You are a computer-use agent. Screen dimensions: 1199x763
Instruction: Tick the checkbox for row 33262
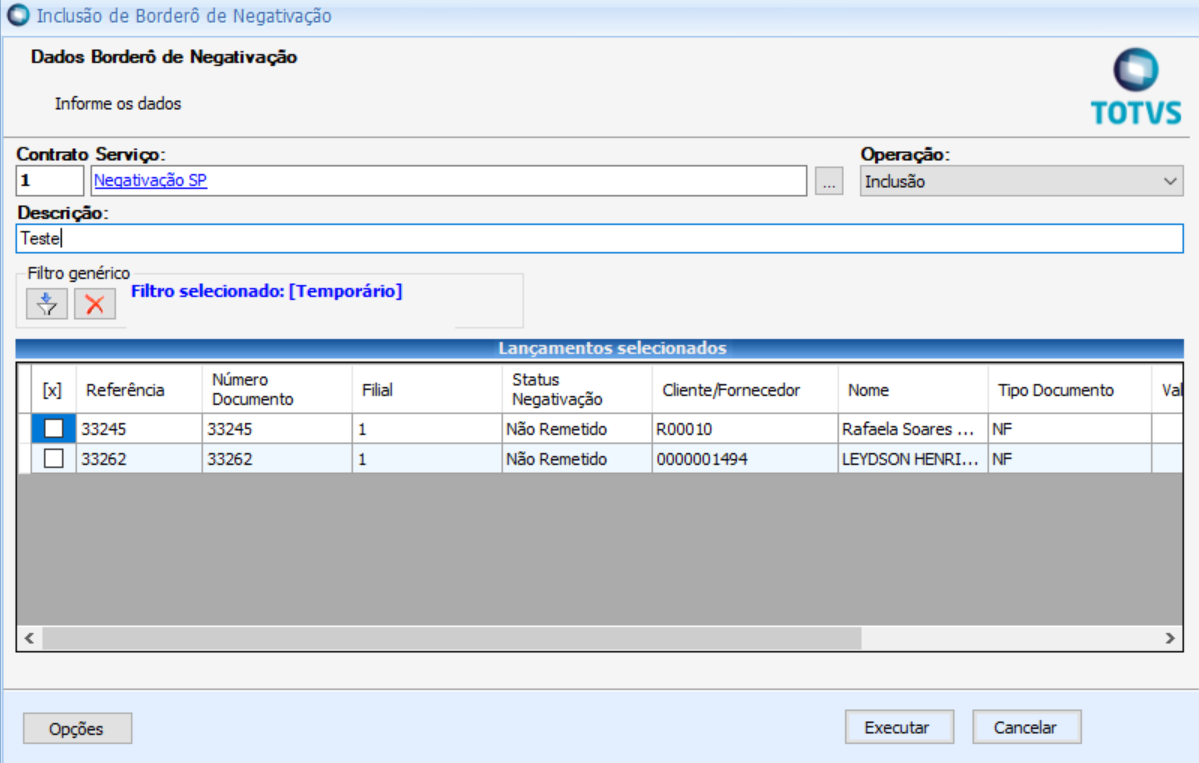54,459
